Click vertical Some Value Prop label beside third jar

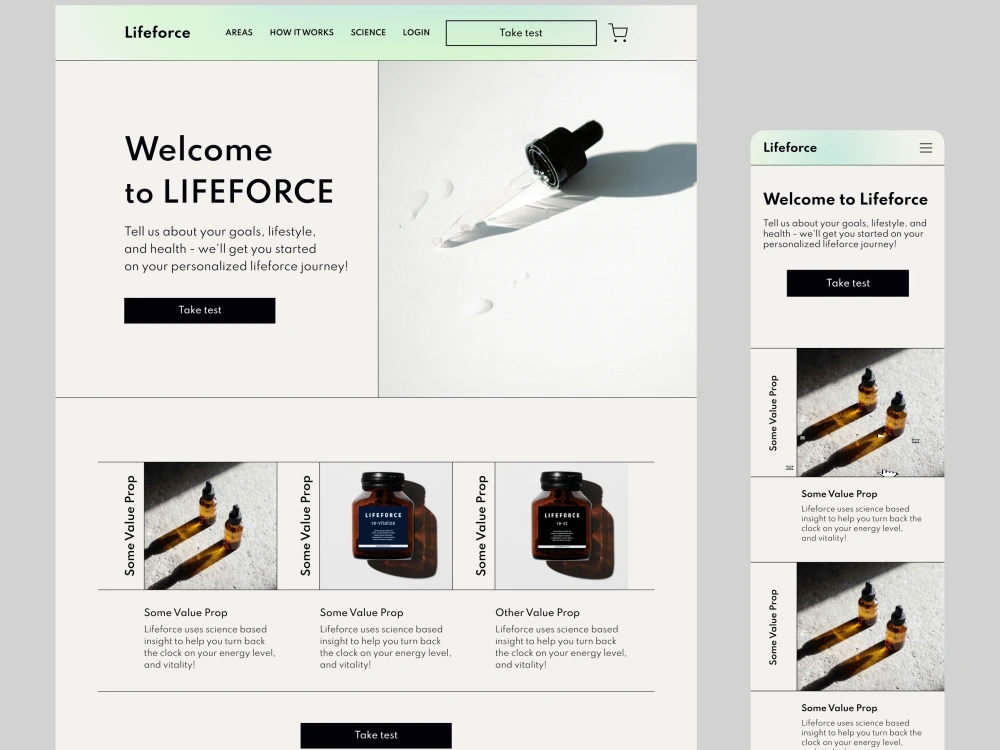[482, 526]
